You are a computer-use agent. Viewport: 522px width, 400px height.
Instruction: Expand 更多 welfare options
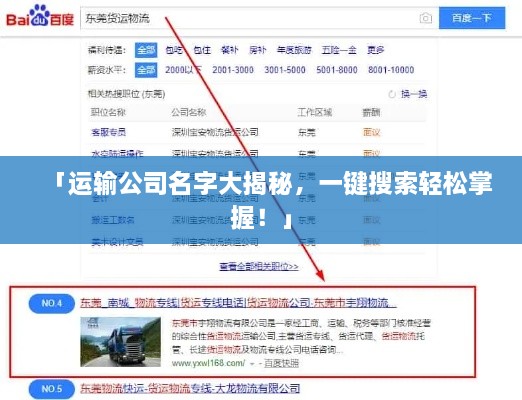[x=376, y=50]
